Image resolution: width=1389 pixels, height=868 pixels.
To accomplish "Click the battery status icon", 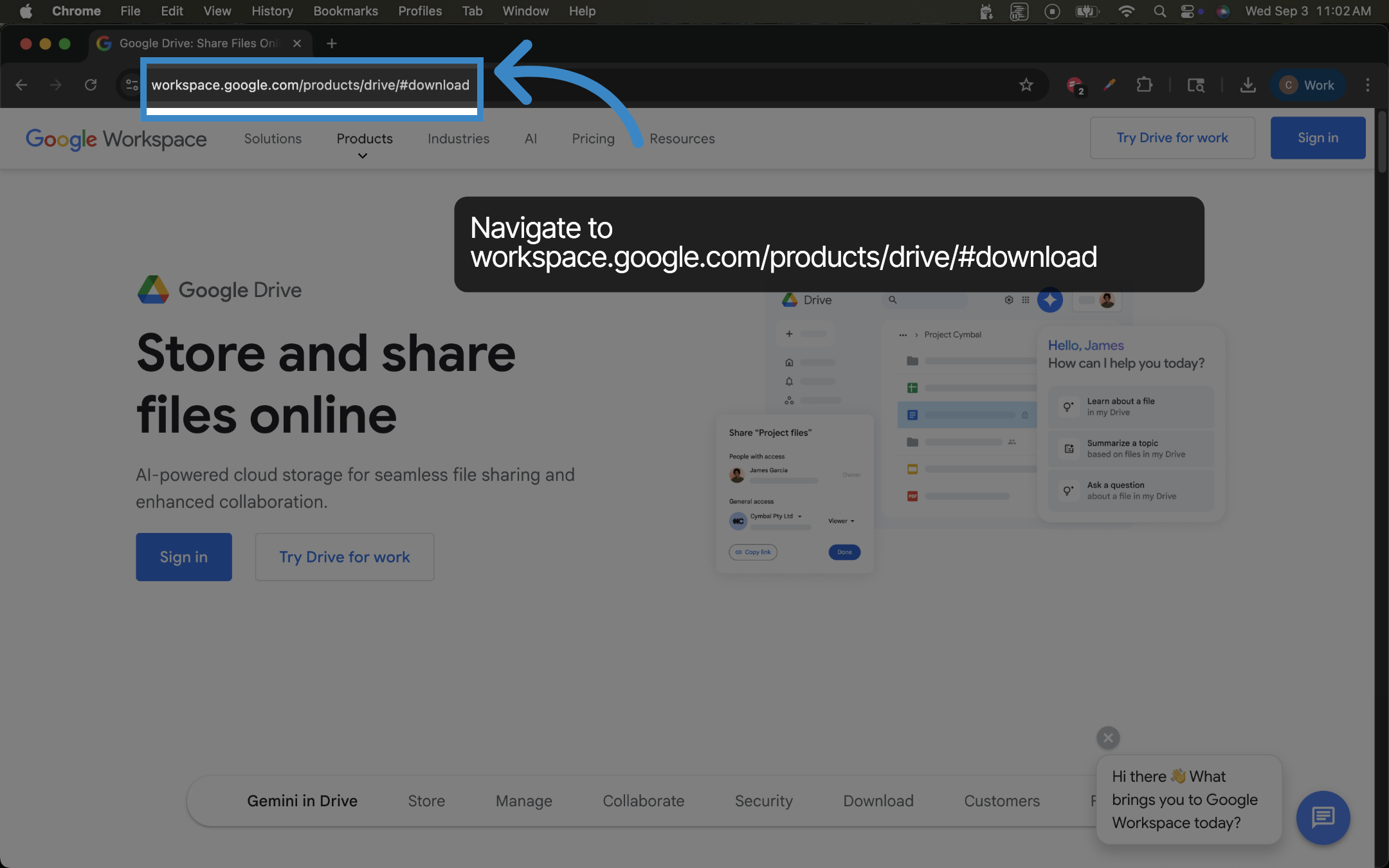I will (1087, 11).
